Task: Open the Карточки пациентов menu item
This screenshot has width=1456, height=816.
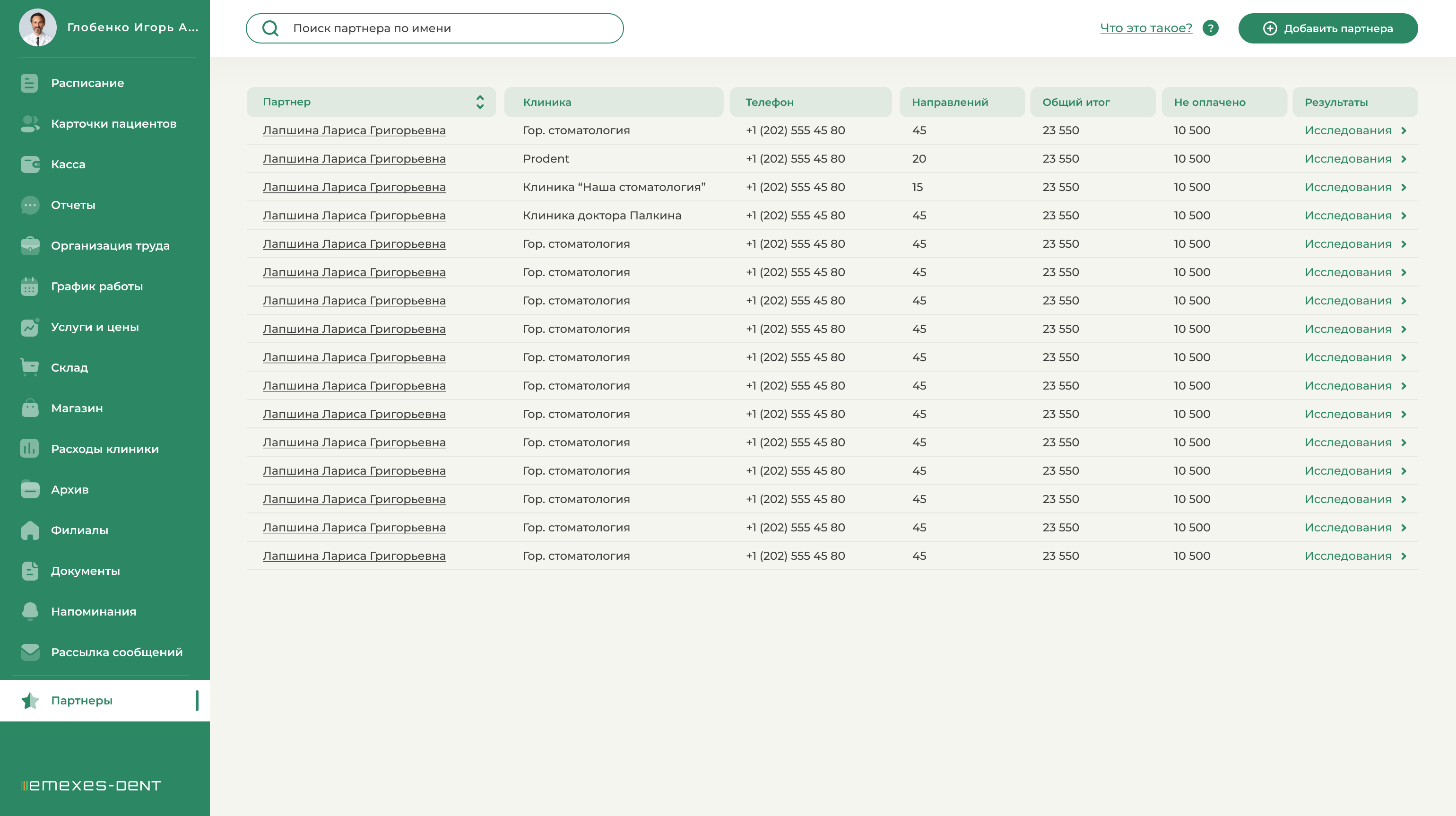Action: (x=113, y=124)
